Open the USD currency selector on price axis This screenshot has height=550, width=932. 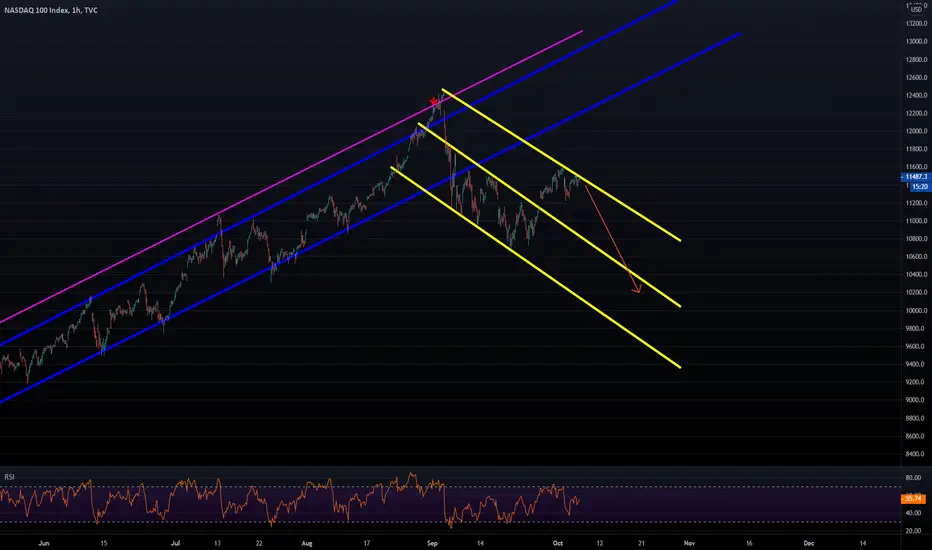[x=916, y=9]
